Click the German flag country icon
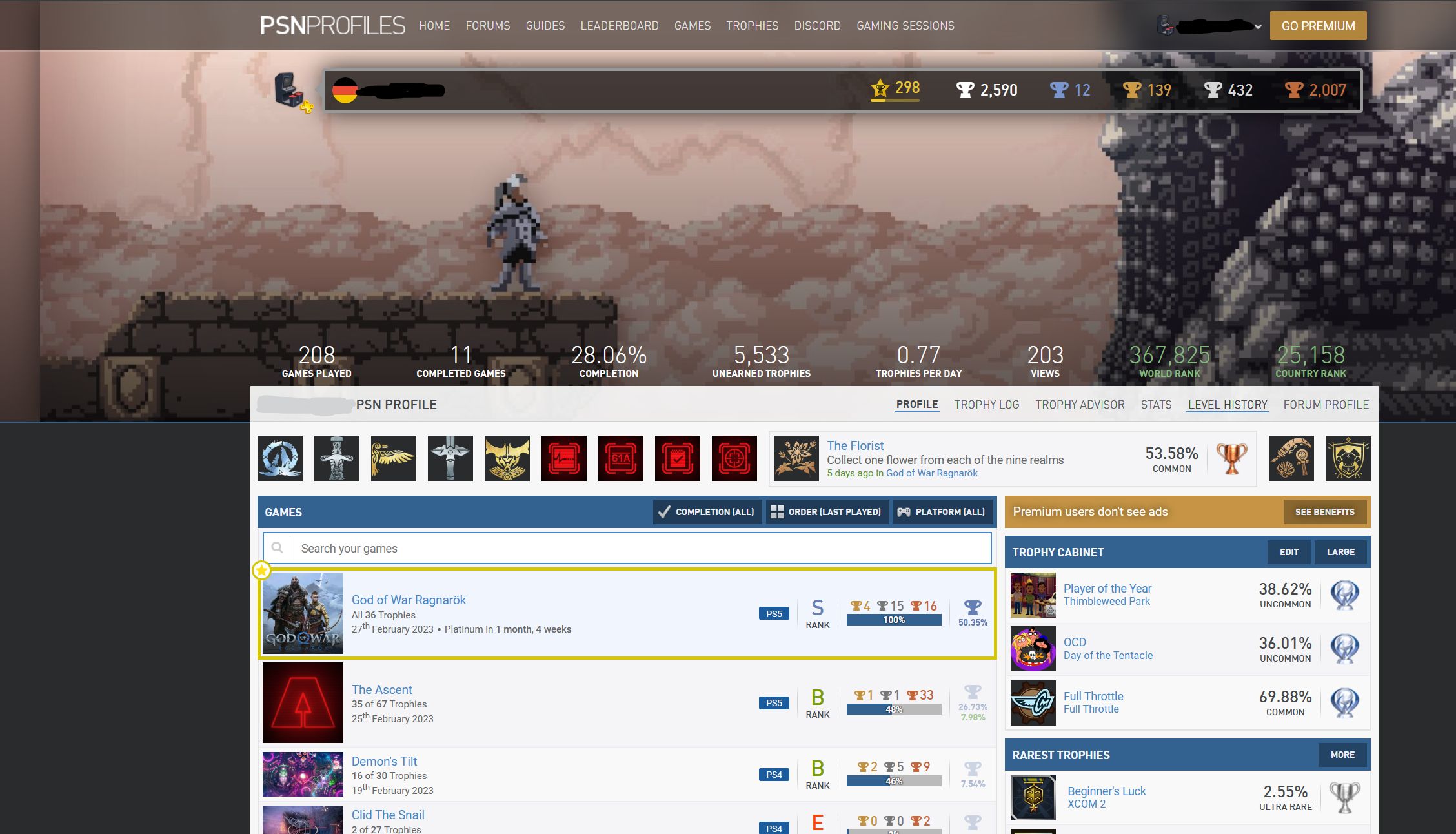 click(x=346, y=91)
